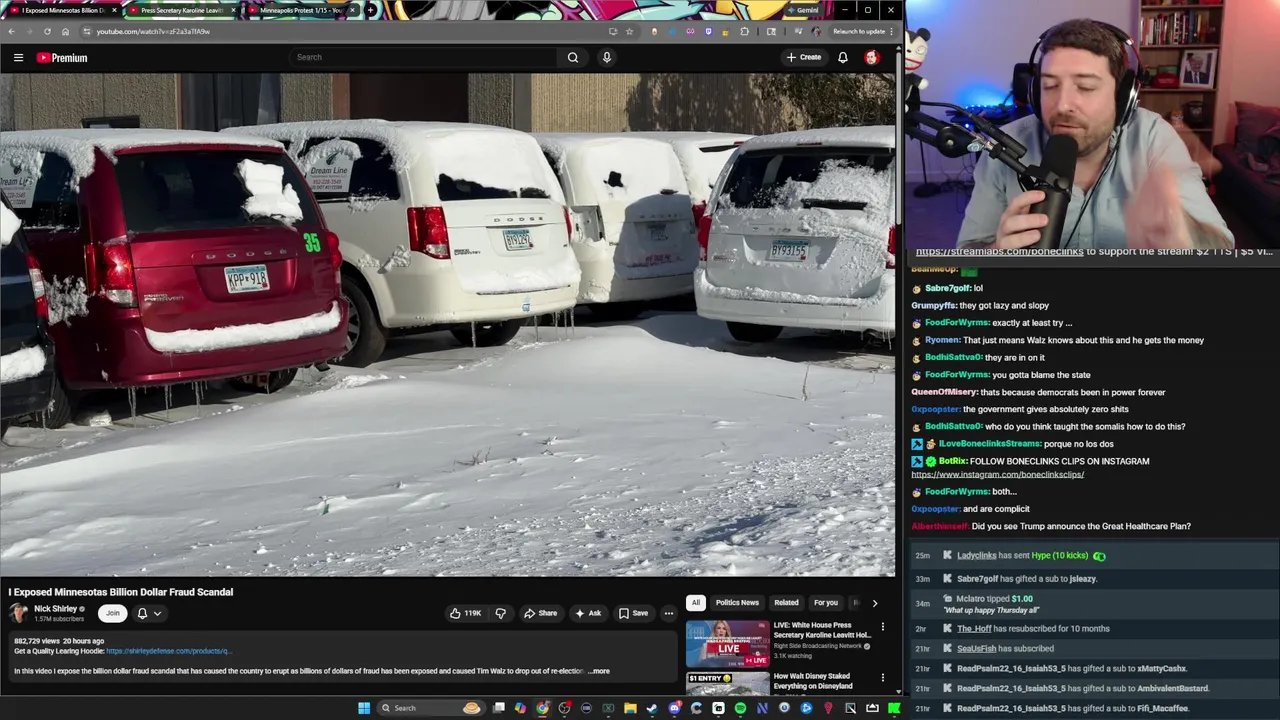The image size is (1280, 720).
Task: Click Ryomen's chat message about Walz
Action: pyautogui.click(x=1057, y=340)
